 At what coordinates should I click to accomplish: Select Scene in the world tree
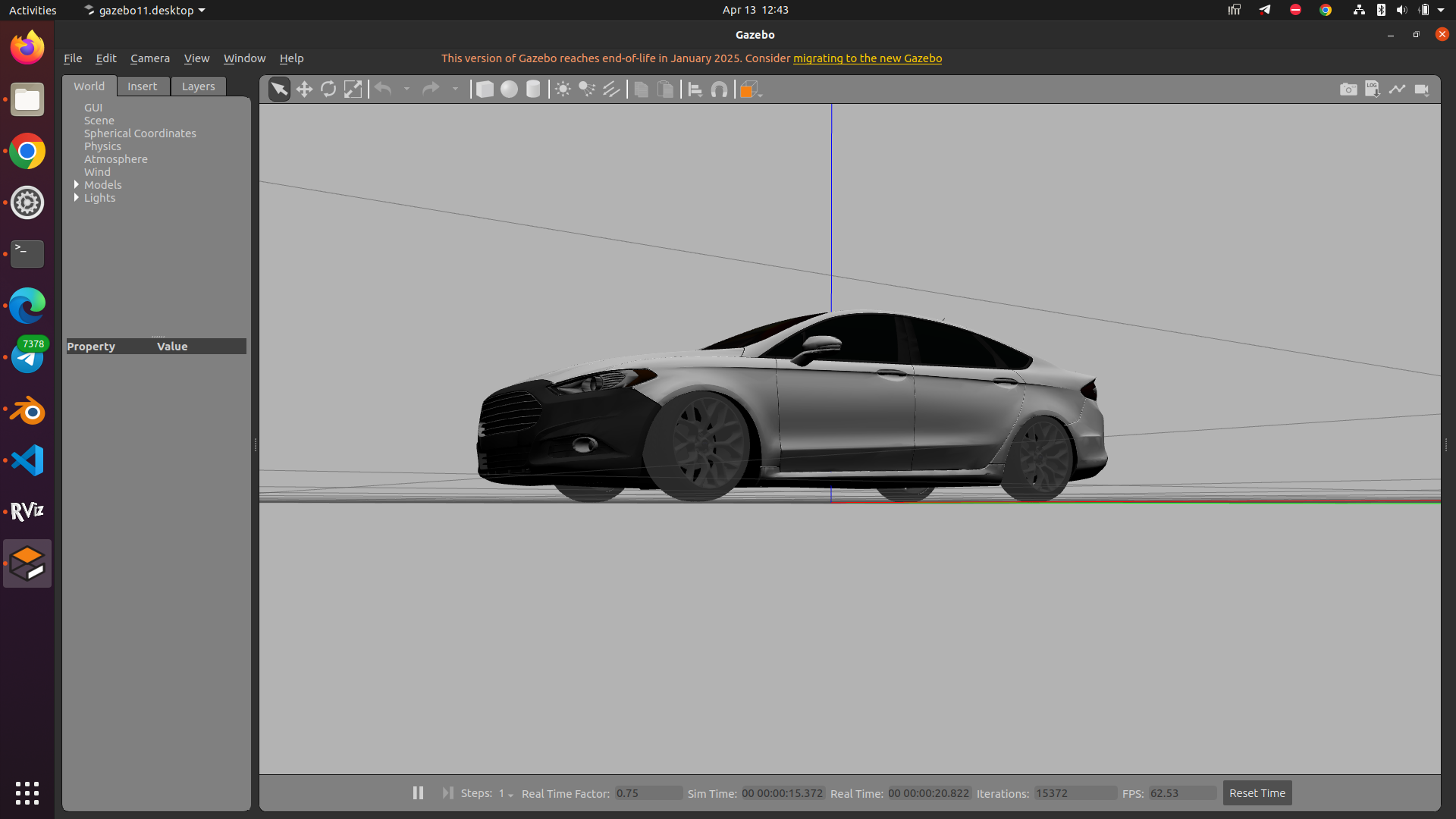tap(99, 121)
